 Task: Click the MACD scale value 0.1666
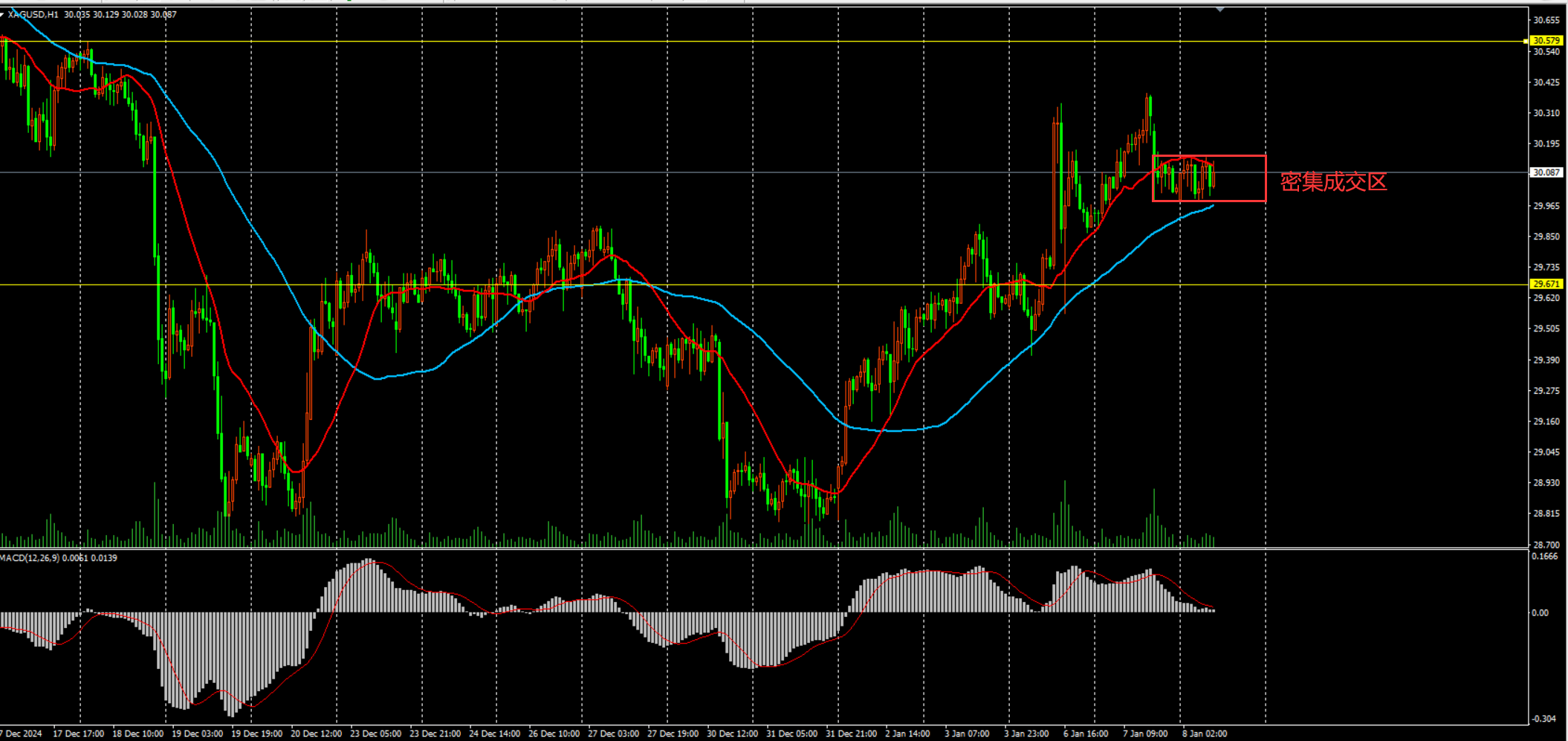coord(1545,557)
